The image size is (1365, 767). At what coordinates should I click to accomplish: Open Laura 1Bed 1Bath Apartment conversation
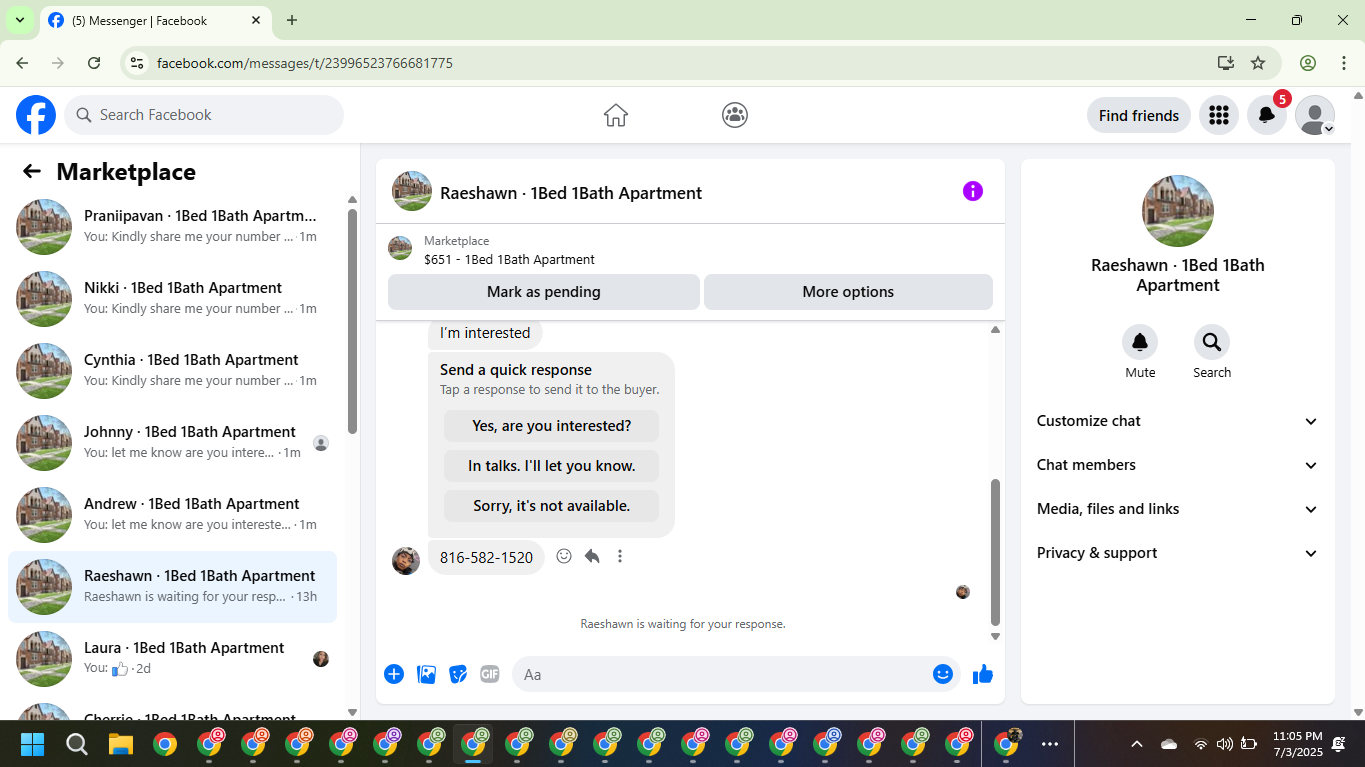point(172,659)
